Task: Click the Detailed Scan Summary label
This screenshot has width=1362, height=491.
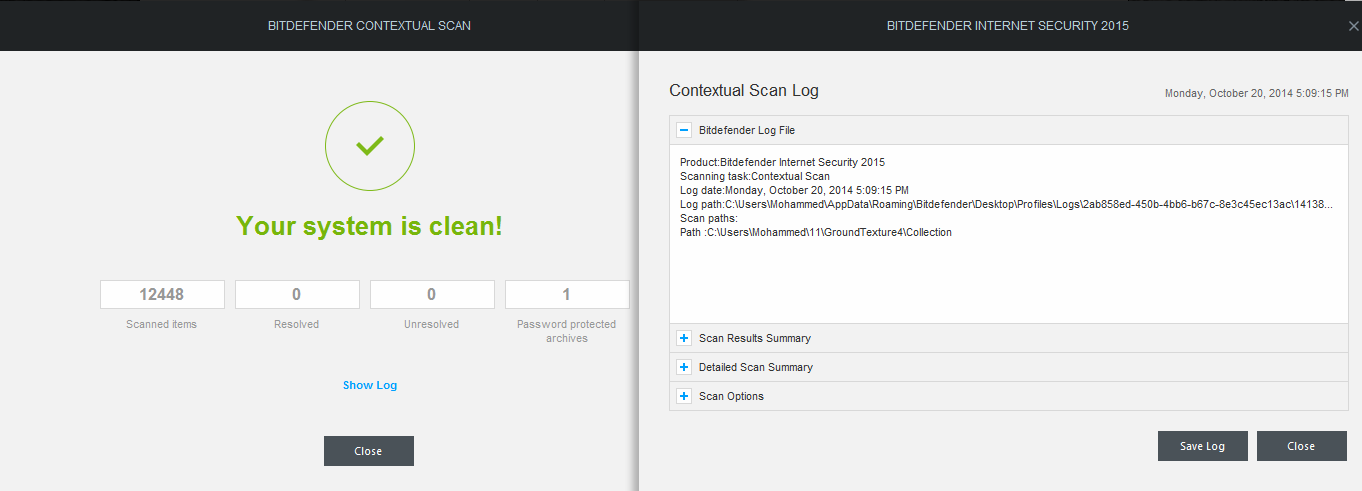Action: click(756, 367)
